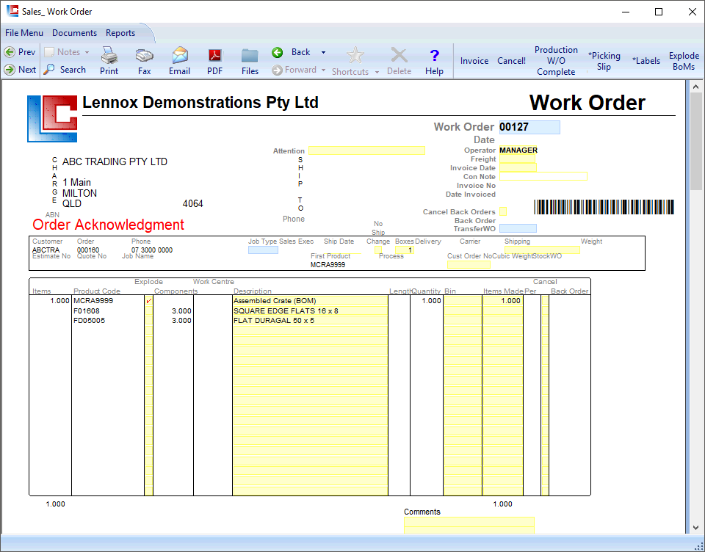
Task: Open the File Menu
Action: tap(25, 33)
